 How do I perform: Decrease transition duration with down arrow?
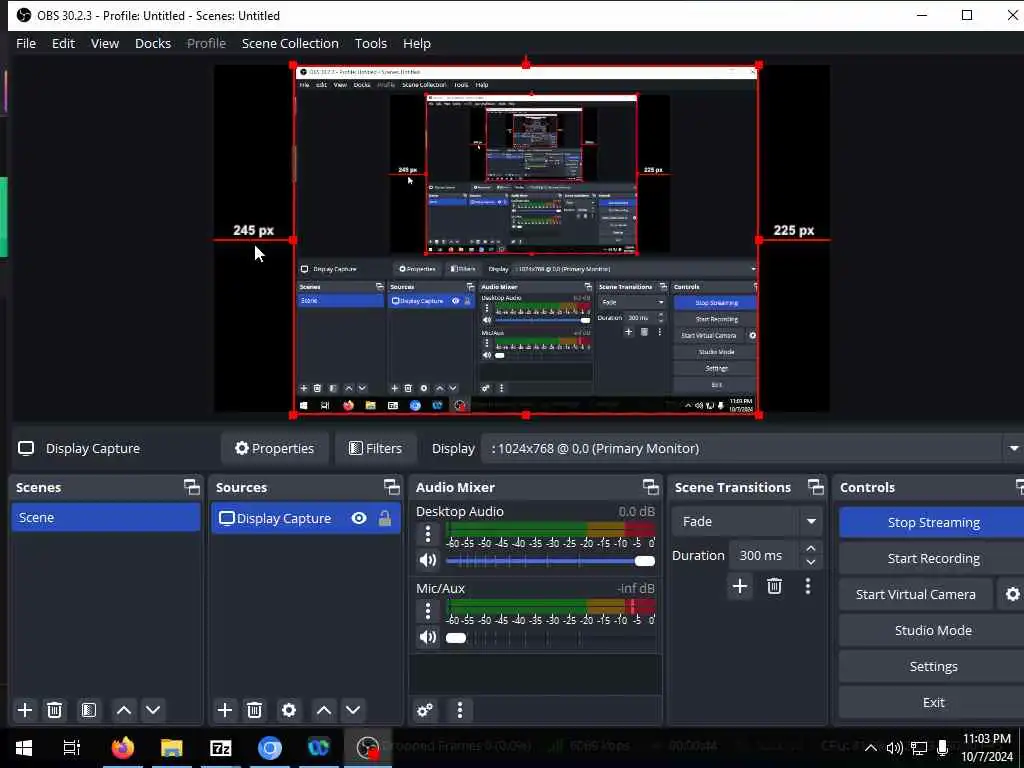click(x=810, y=562)
